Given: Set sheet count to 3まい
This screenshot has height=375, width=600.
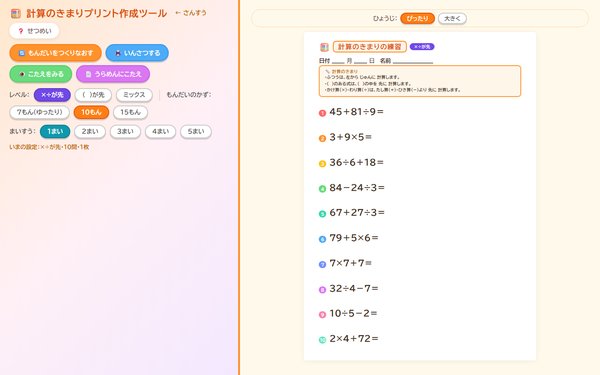Looking at the screenshot, I should (125, 131).
